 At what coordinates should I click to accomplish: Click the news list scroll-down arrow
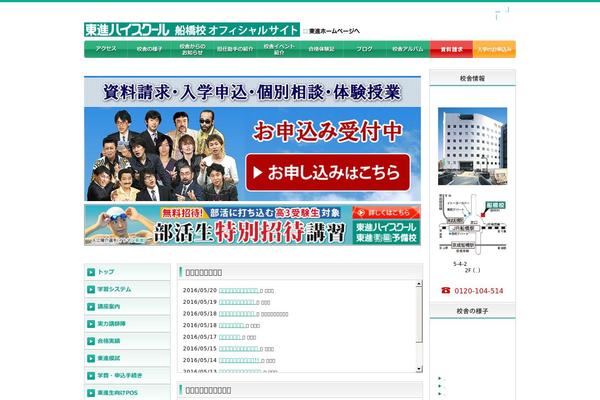point(419,369)
